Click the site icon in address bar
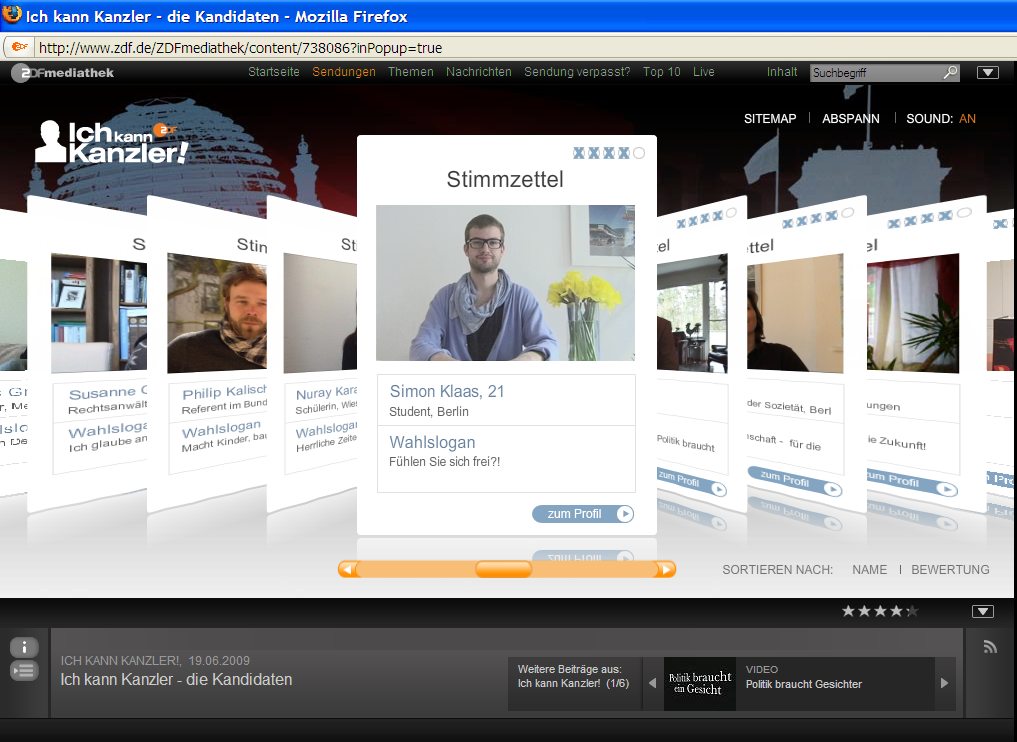Screen dimensions: 1017x742 click(x=19, y=47)
